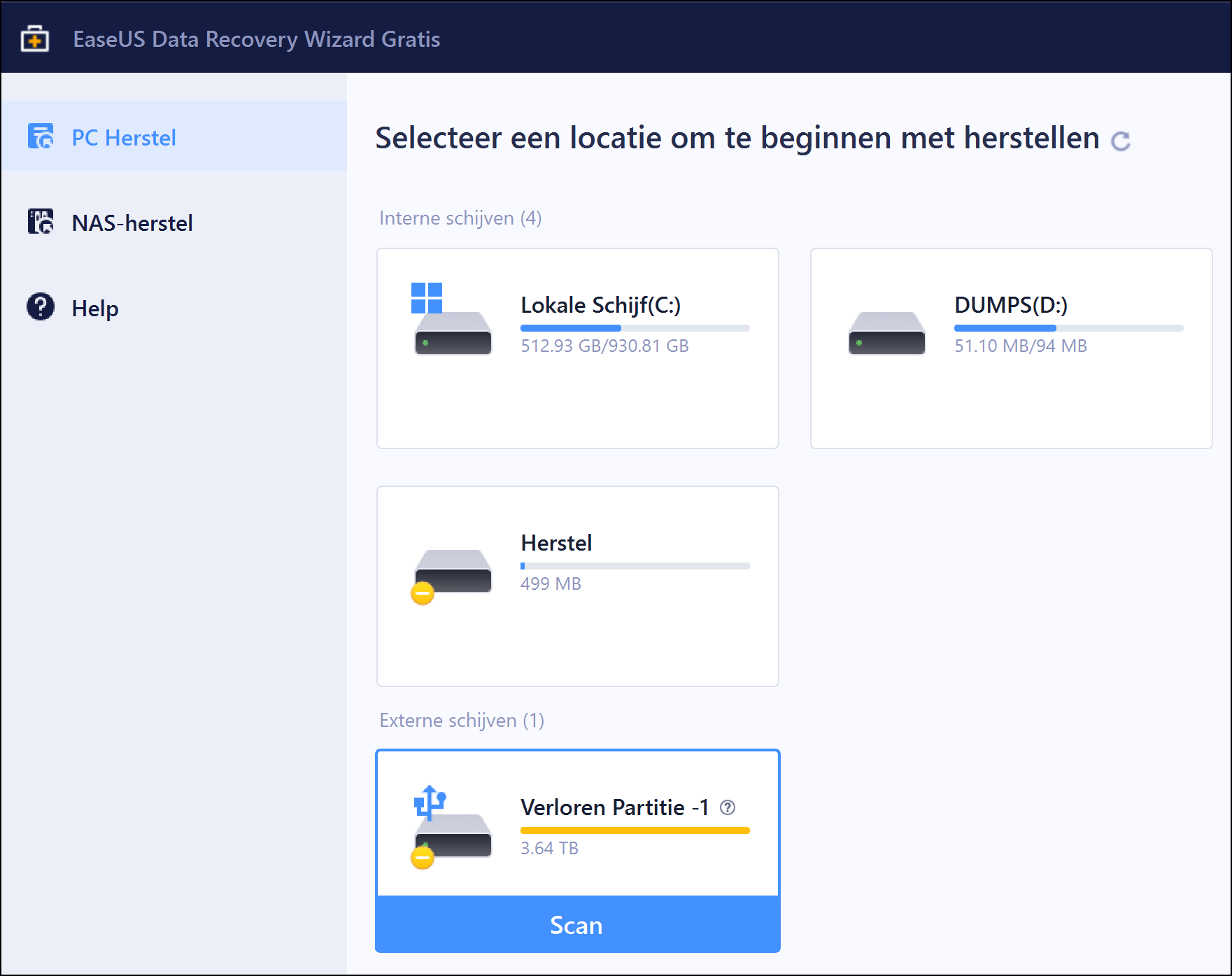Click the 'Verloren Partitie -1' title
This screenshot has height=976, width=1232.
615,807
